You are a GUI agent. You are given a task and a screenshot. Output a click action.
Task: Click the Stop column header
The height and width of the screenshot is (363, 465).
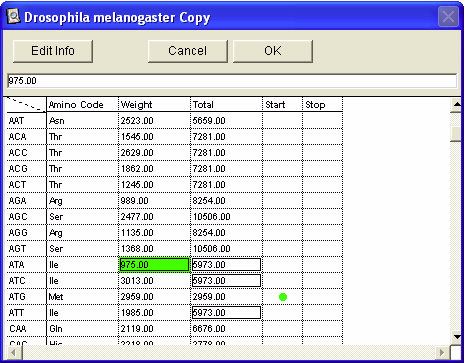tap(323, 105)
